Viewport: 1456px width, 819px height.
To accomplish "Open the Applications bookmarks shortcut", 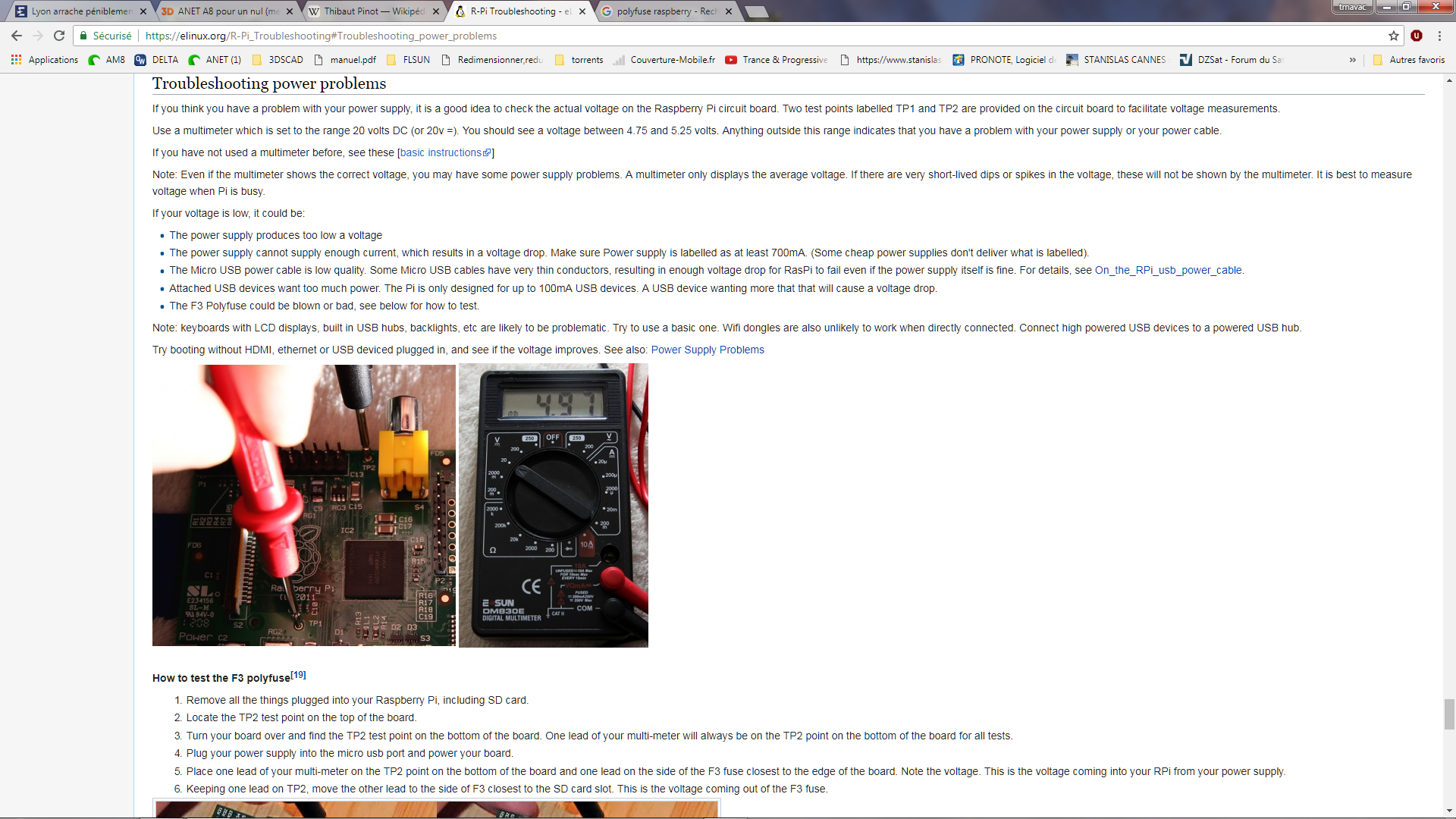I will coord(45,60).
